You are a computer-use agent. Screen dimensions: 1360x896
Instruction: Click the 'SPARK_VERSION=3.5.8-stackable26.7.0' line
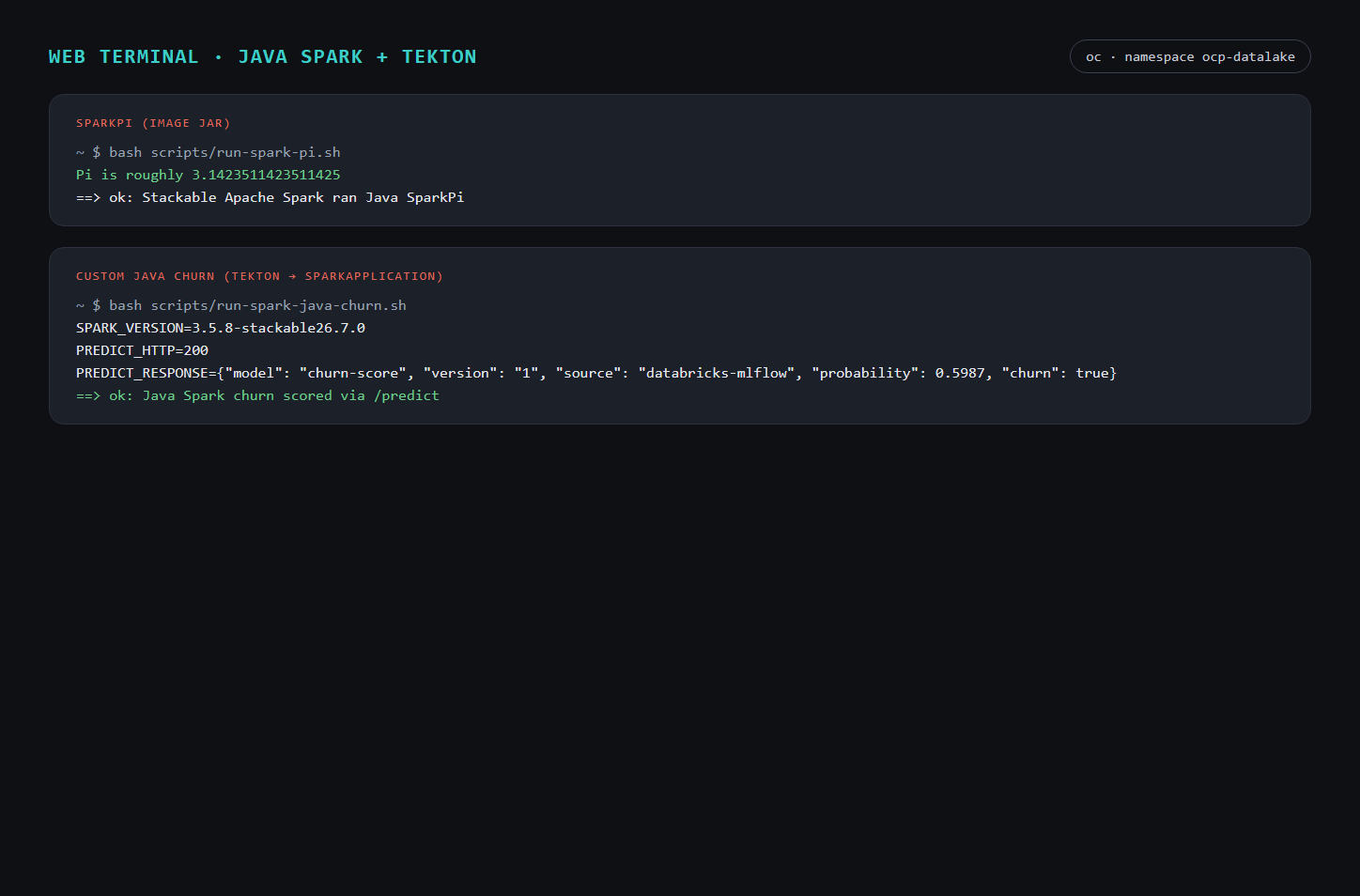tap(221, 328)
